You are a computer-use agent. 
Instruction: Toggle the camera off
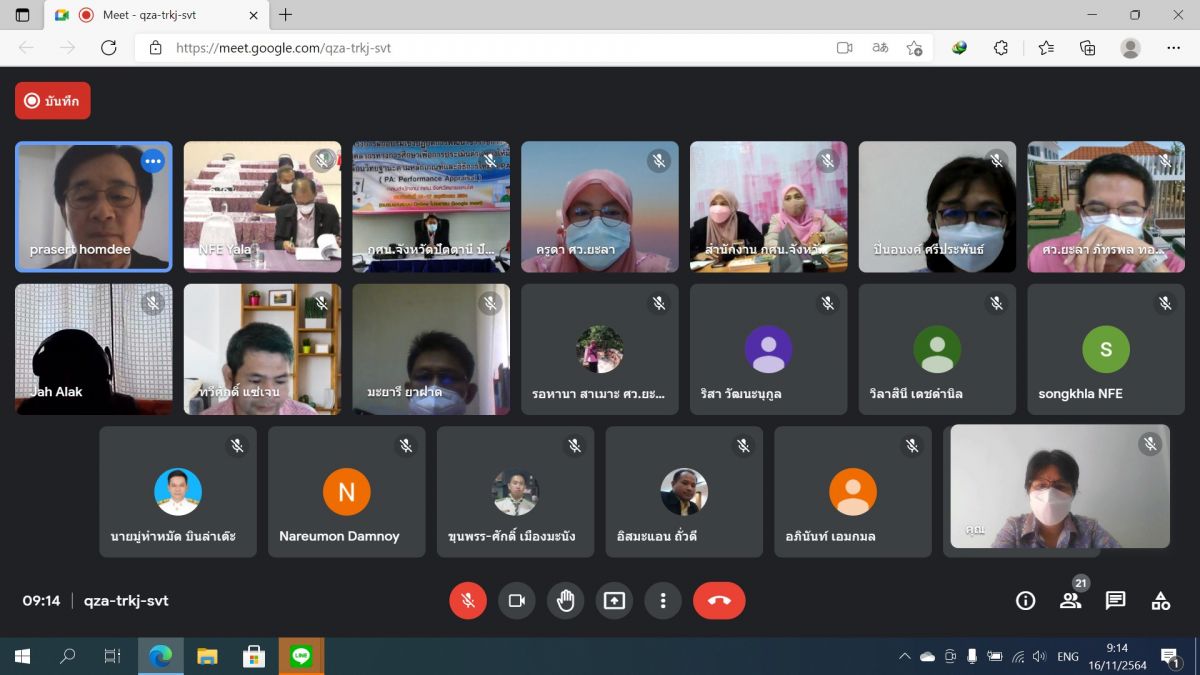coord(517,600)
